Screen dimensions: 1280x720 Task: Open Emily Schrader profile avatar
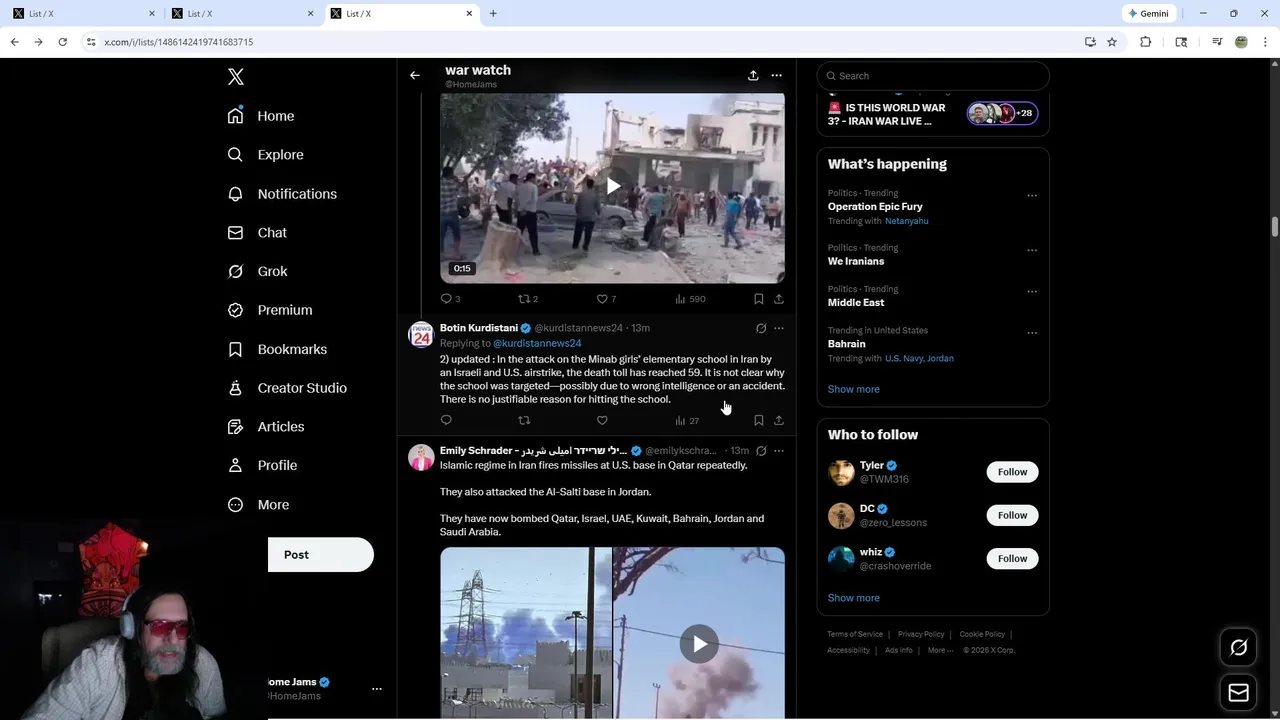(x=421, y=457)
